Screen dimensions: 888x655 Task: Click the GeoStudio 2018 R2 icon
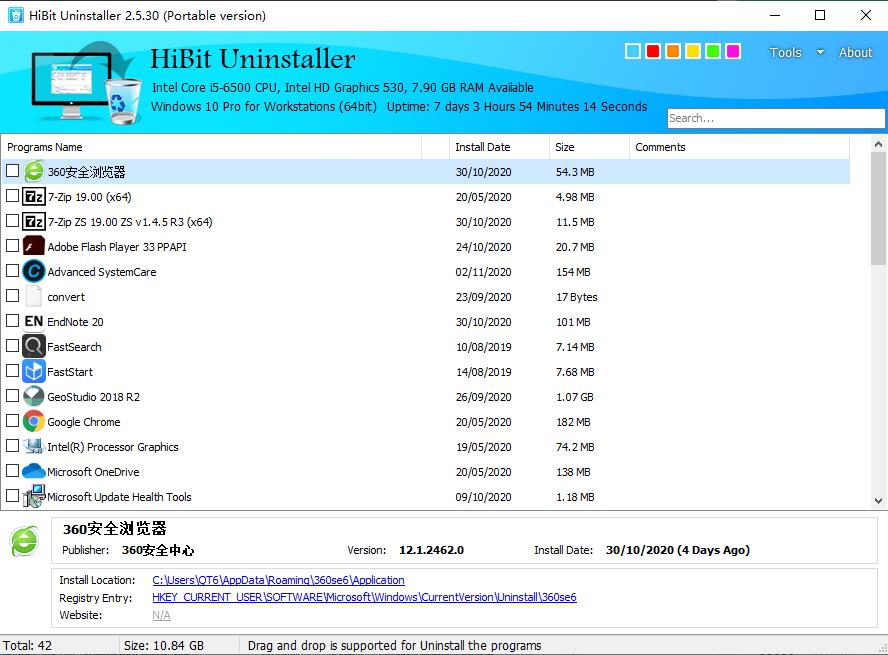[x=34, y=396]
